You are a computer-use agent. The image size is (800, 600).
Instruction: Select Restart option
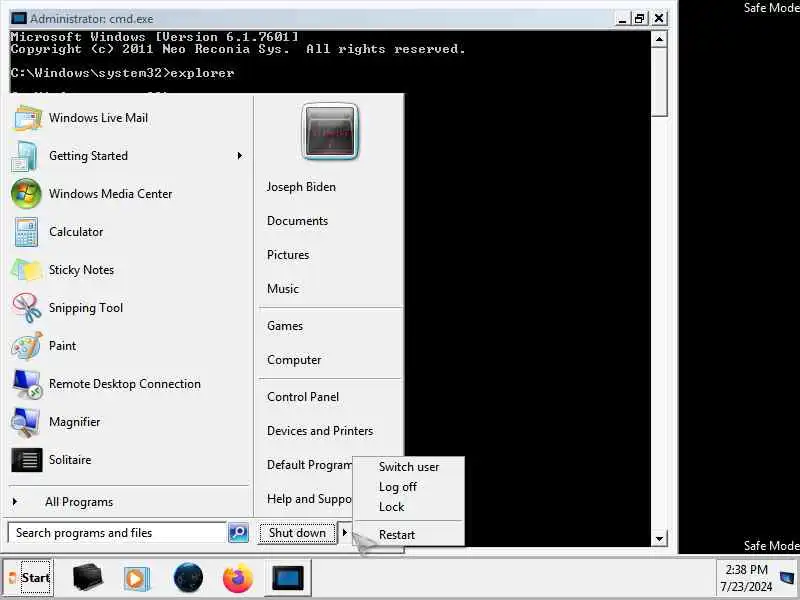tap(396, 535)
